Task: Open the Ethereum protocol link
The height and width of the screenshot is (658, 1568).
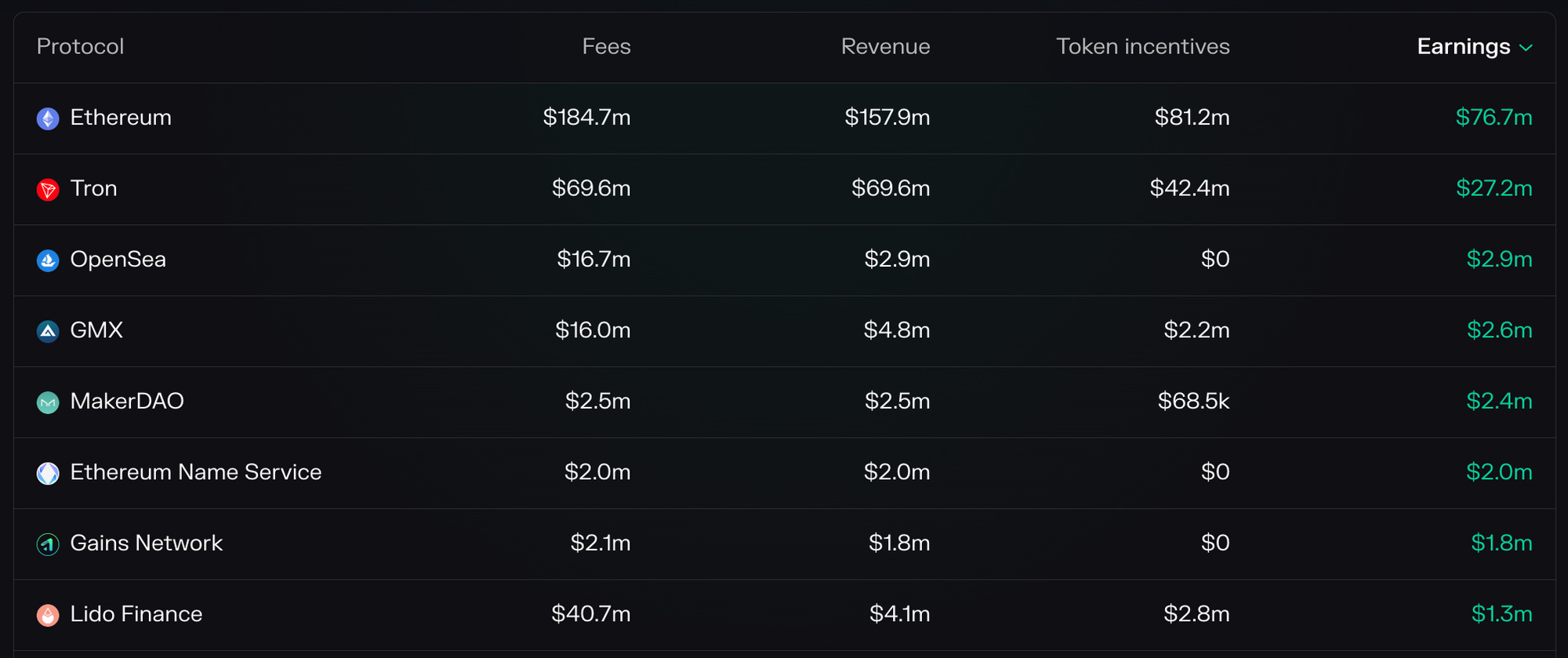Action: pos(121,118)
